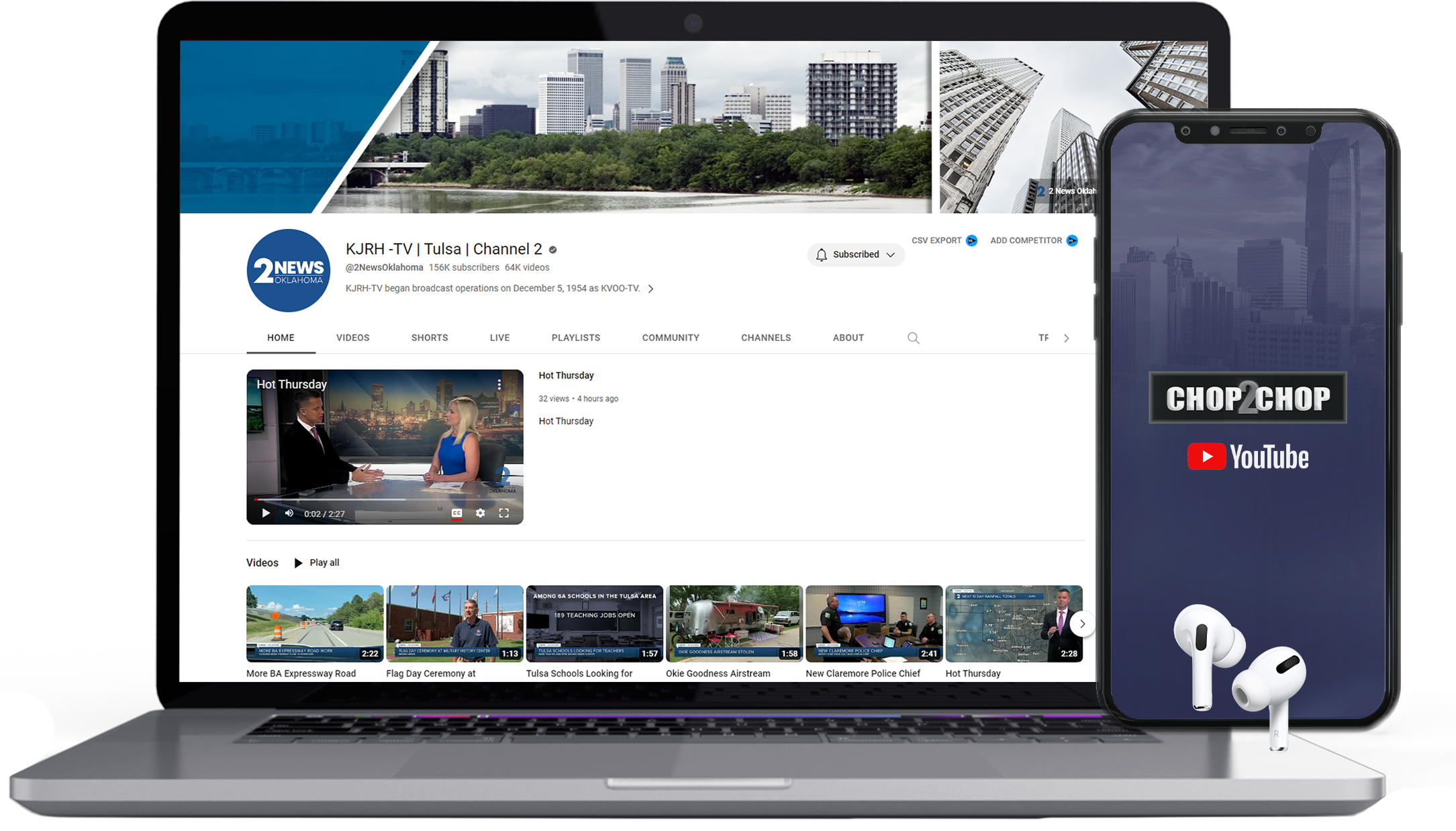
Task: Open video player settings gear
Action: click(481, 514)
